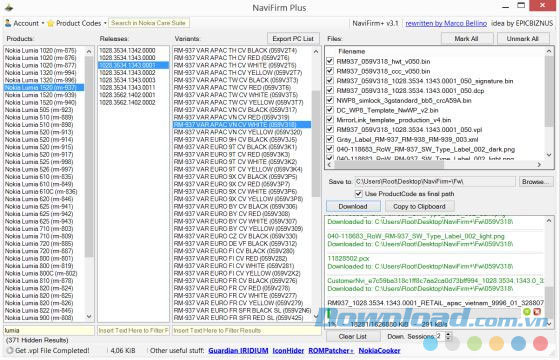Uncheck RM937_059V318_hwt_v050.bin file
Screen dimensions: 560x360
coord(330,61)
